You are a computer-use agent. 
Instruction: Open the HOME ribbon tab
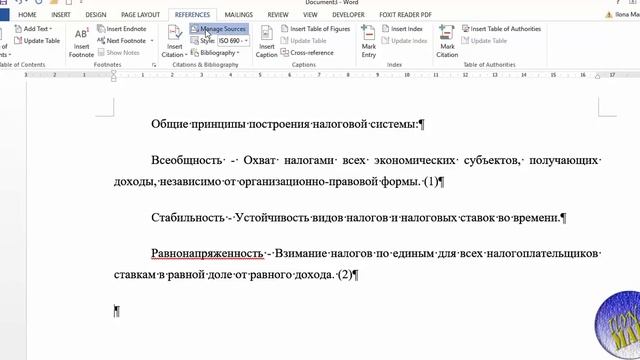click(x=27, y=15)
